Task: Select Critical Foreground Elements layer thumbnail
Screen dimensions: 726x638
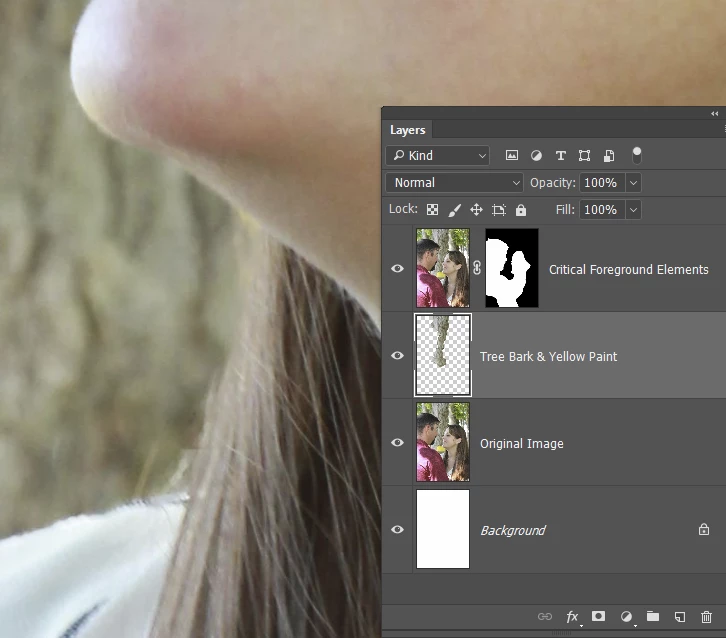Action: pos(443,268)
